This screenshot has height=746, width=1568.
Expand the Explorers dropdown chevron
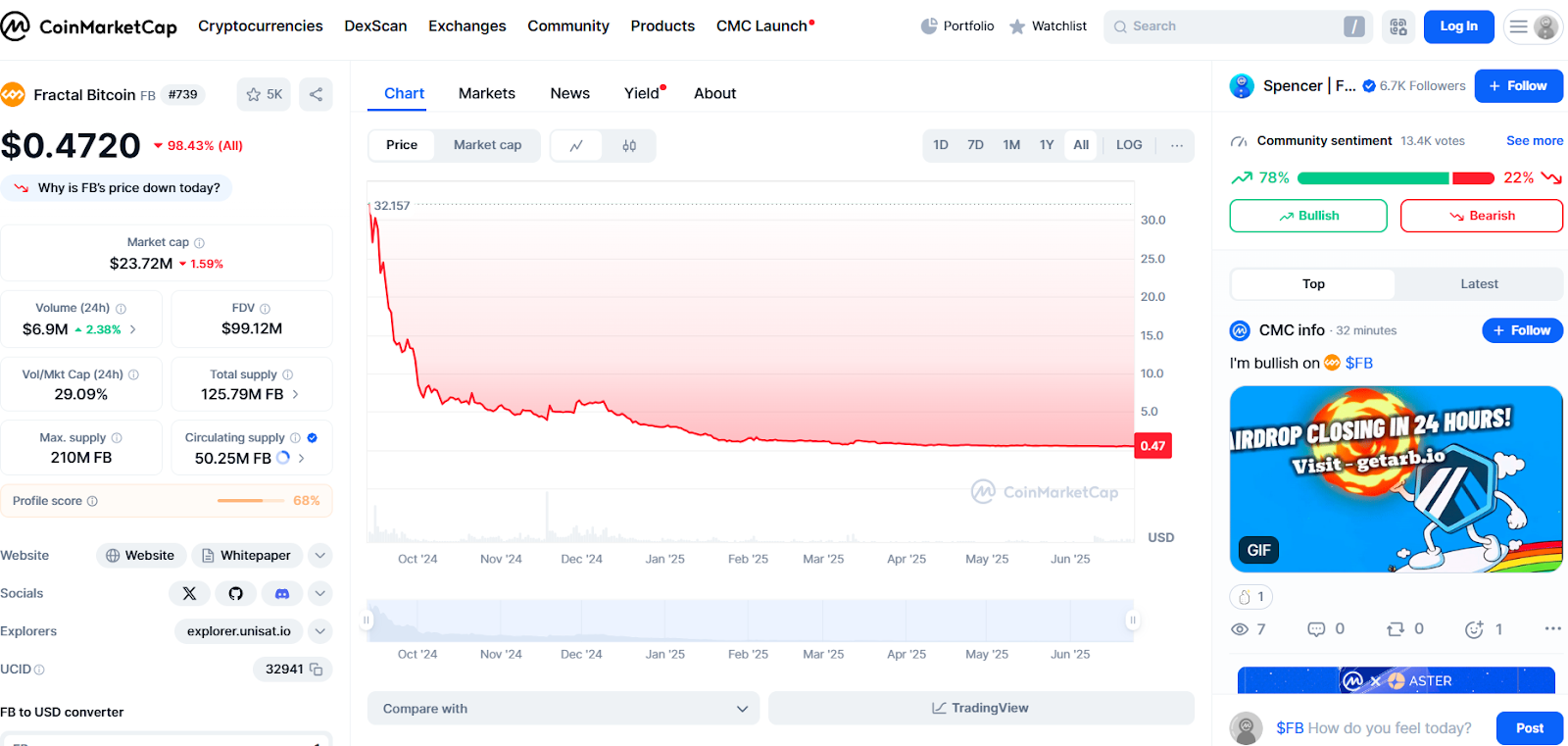point(319,631)
